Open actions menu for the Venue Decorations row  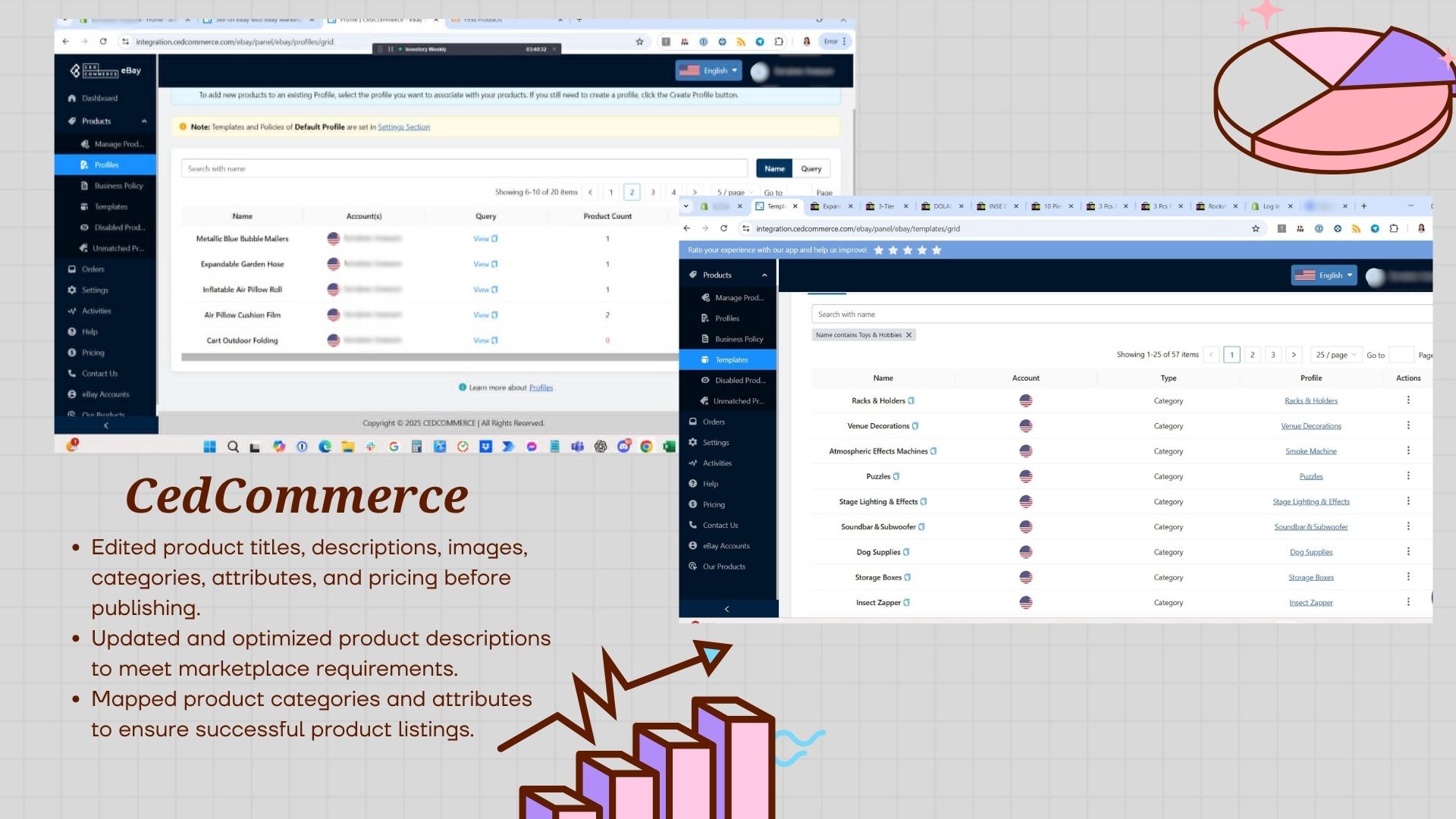pyautogui.click(x=1408, y=425)
